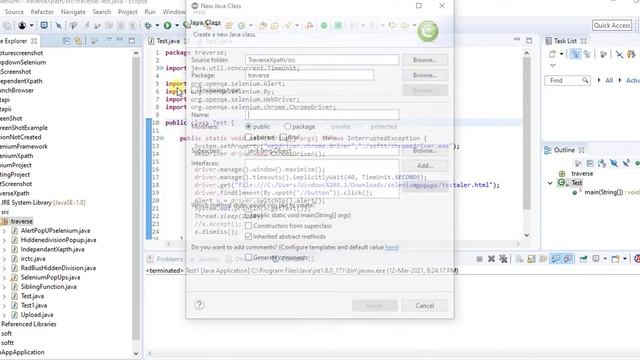640x360 pixels.
Task: Open the Debug button dropdown arrow
Action: [x=157, y=26]
